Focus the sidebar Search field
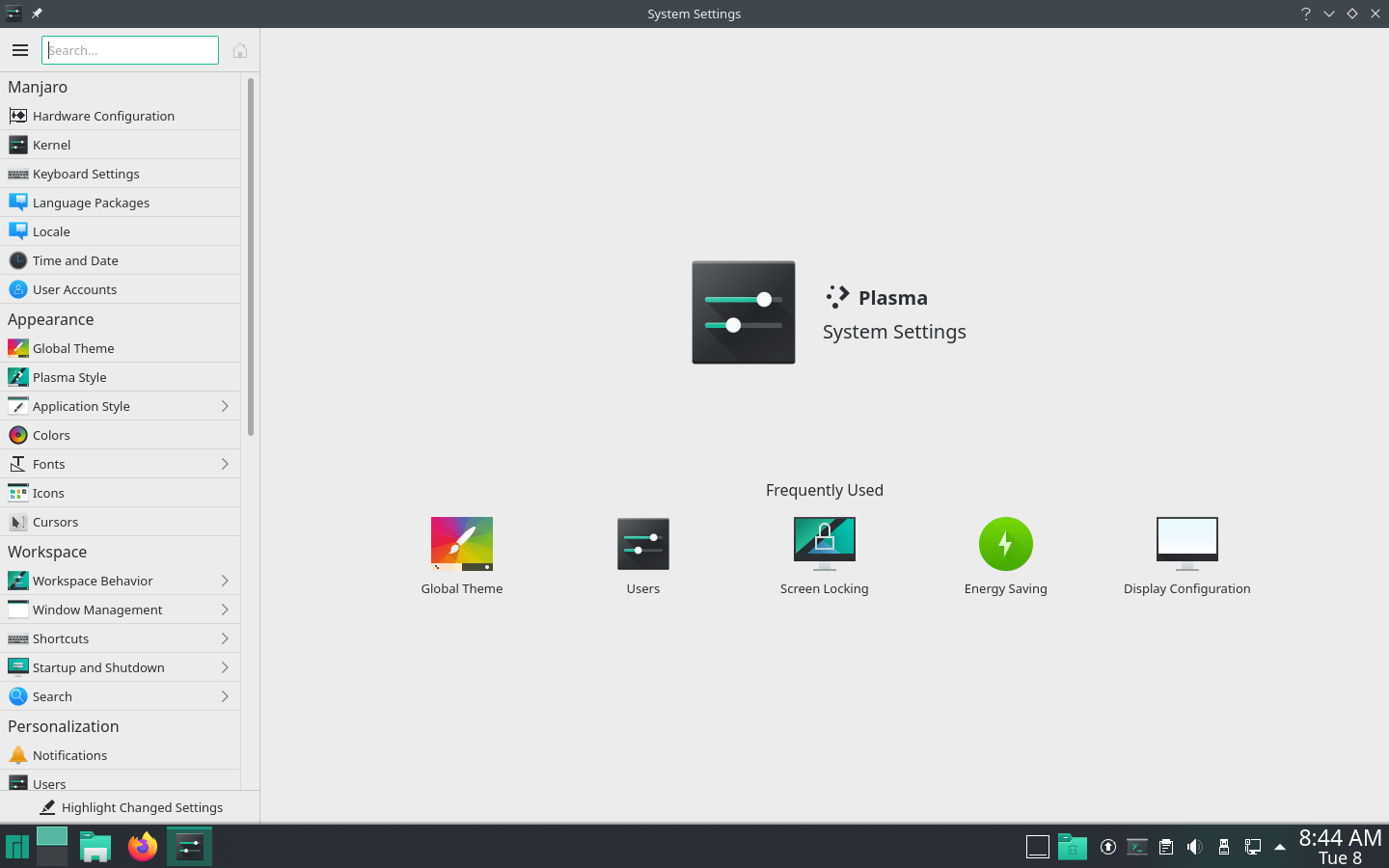The width and height of the screenshot is (1389, 868). [x=130, y=50]
